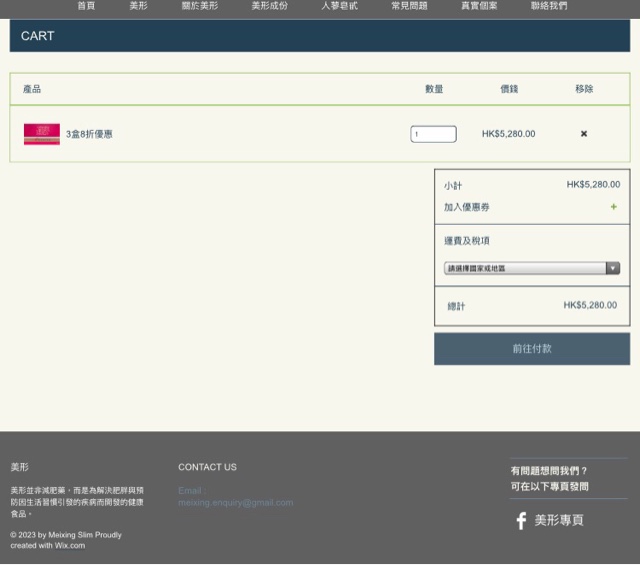Click the Wix.com footer link
Screen dimensions: 640x565
[70, 546]
